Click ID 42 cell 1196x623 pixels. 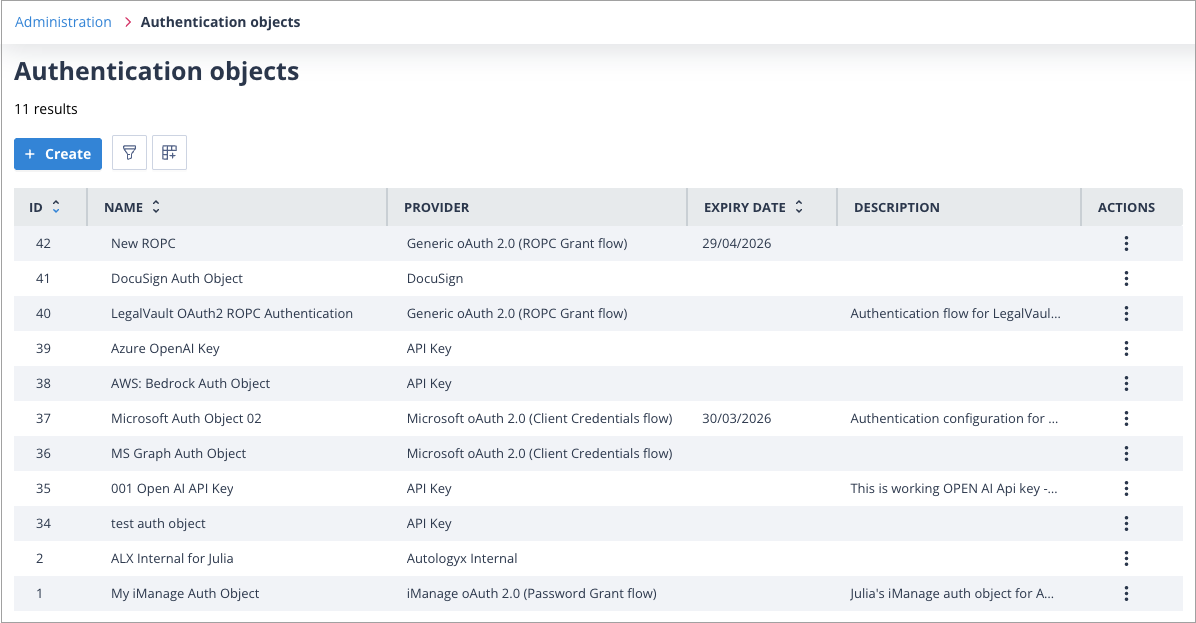43,243
